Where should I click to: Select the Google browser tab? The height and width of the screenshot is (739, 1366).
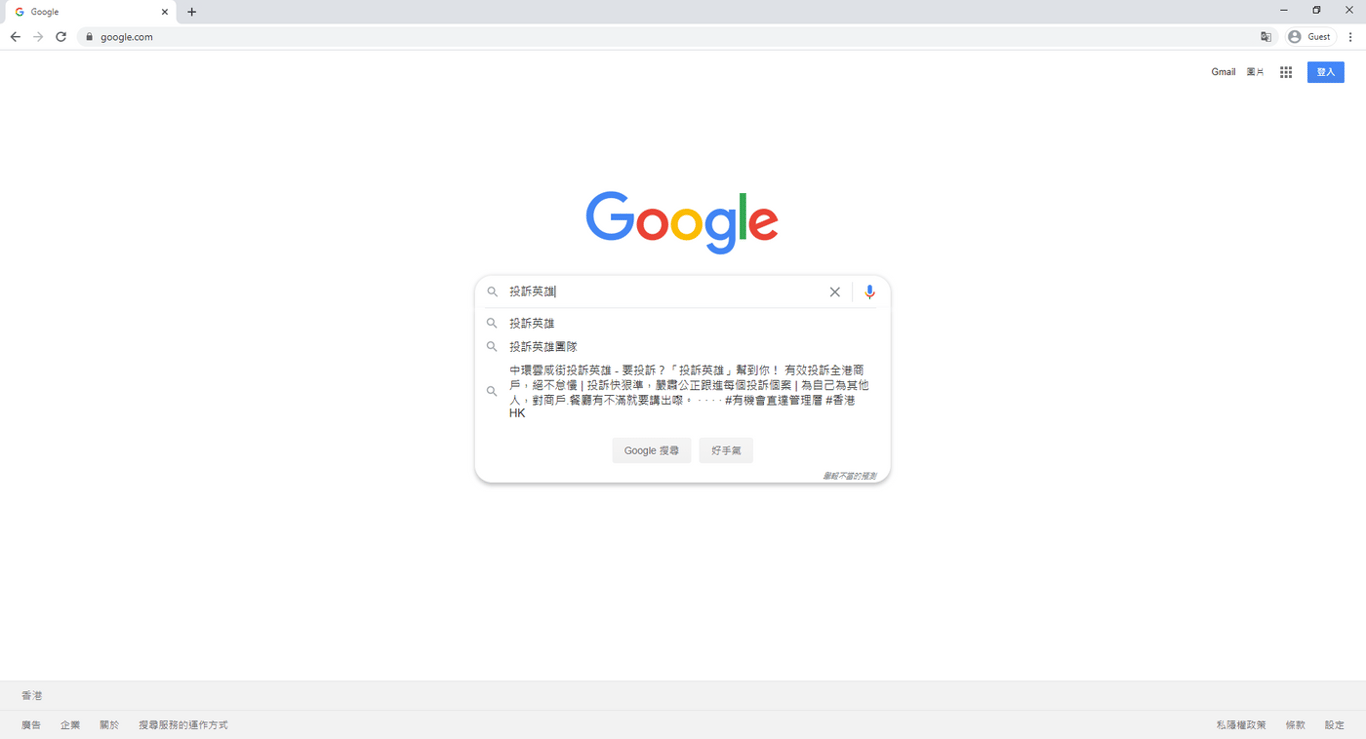90,12
